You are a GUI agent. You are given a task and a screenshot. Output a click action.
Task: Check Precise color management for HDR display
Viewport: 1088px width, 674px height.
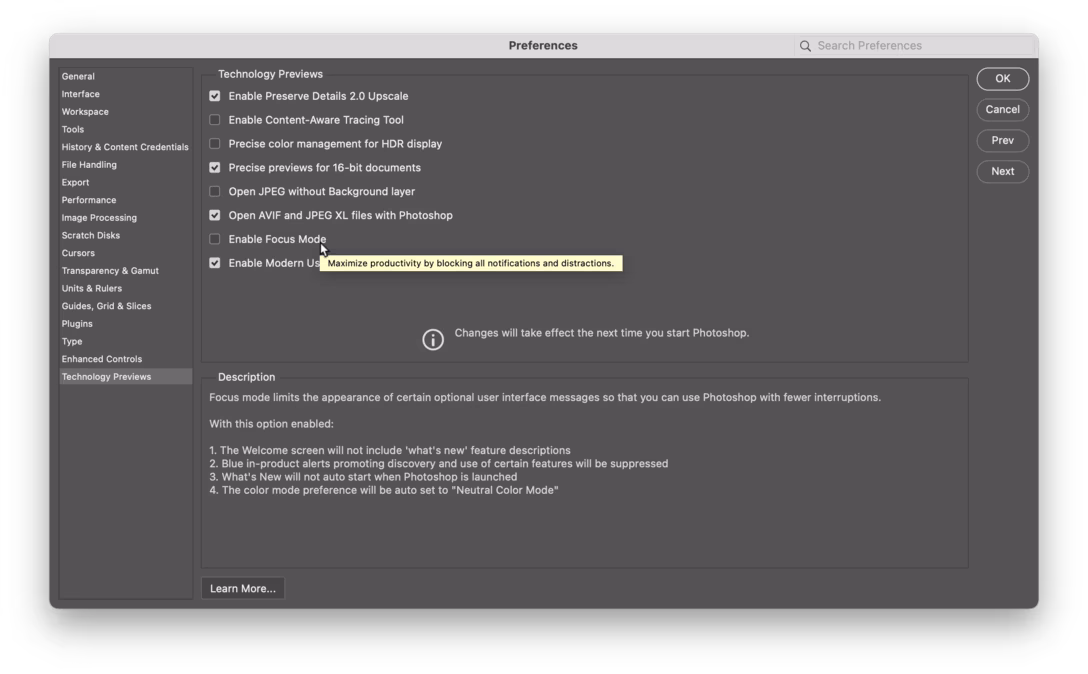(x=215, y=144)
